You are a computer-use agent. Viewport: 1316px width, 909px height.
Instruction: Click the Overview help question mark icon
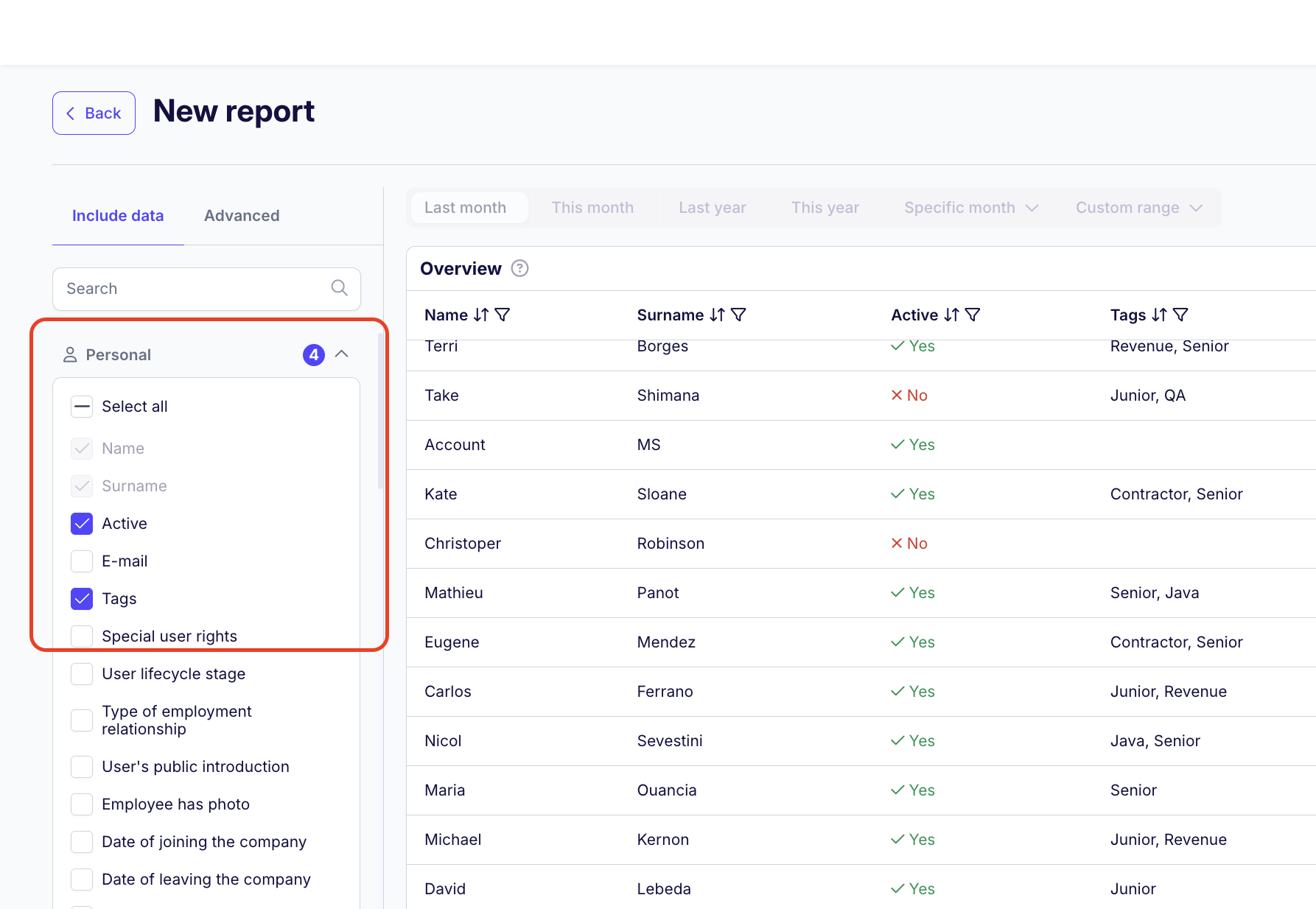[519, 269]
